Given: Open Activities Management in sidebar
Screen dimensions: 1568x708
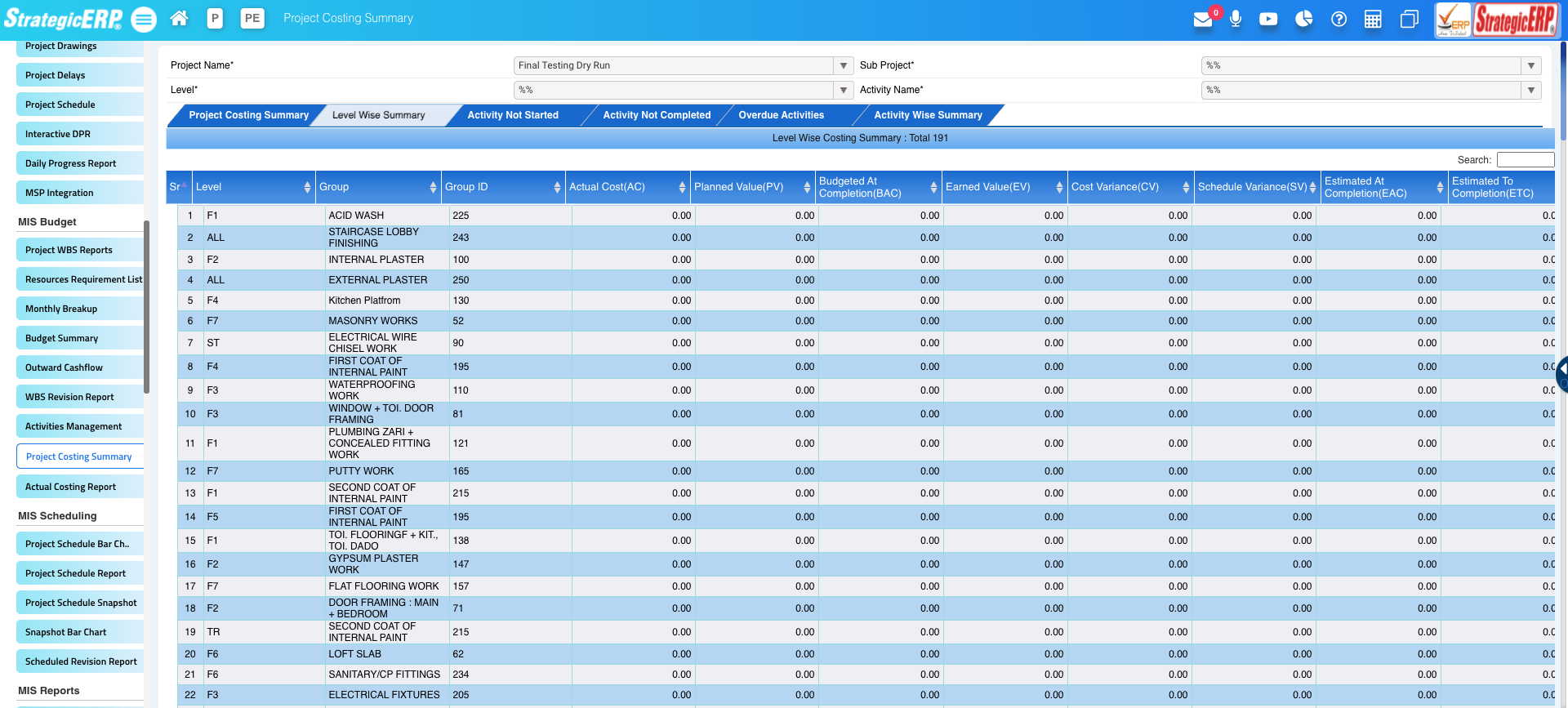Looking at the screenshot, I should [80, 426].
